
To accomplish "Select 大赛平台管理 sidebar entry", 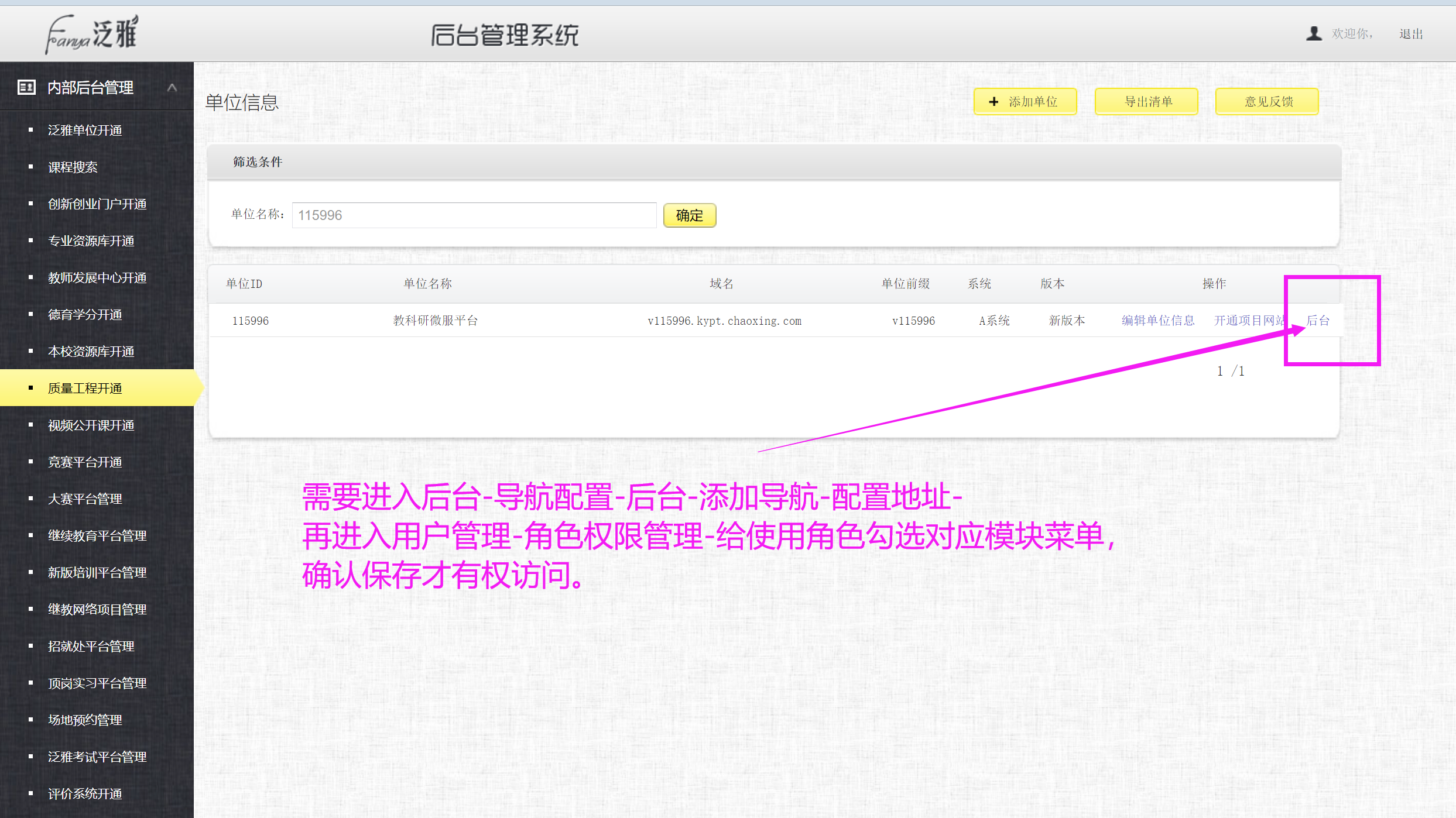I will (x=84, y=499).
